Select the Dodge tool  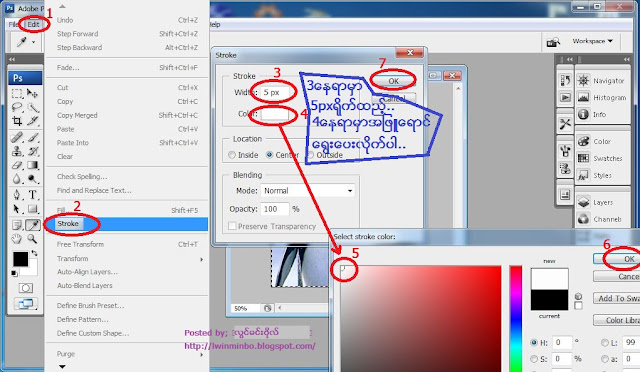[32, 179]
